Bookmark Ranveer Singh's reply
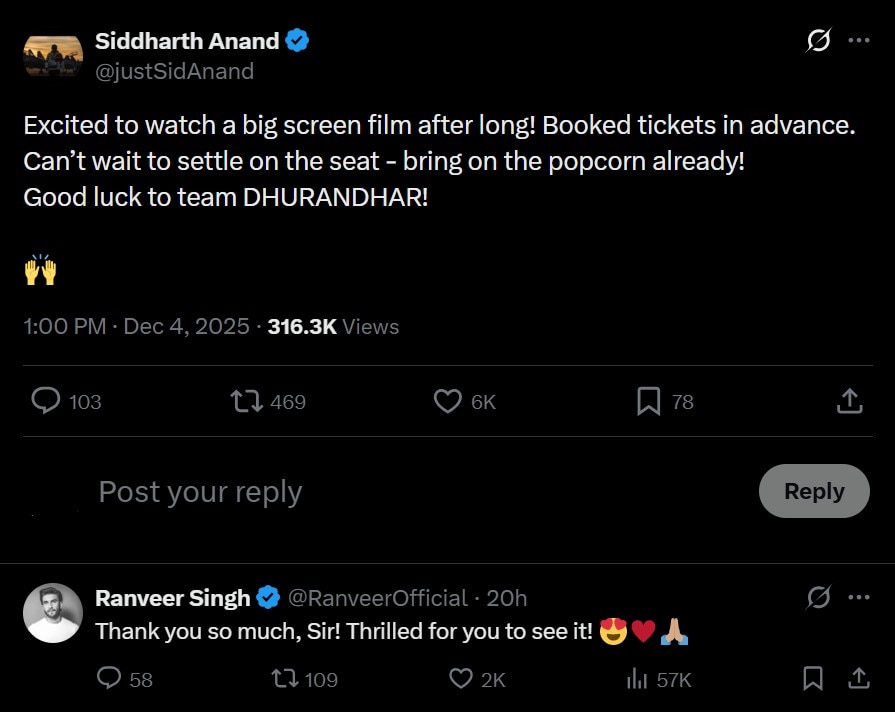 coord(813,679)
